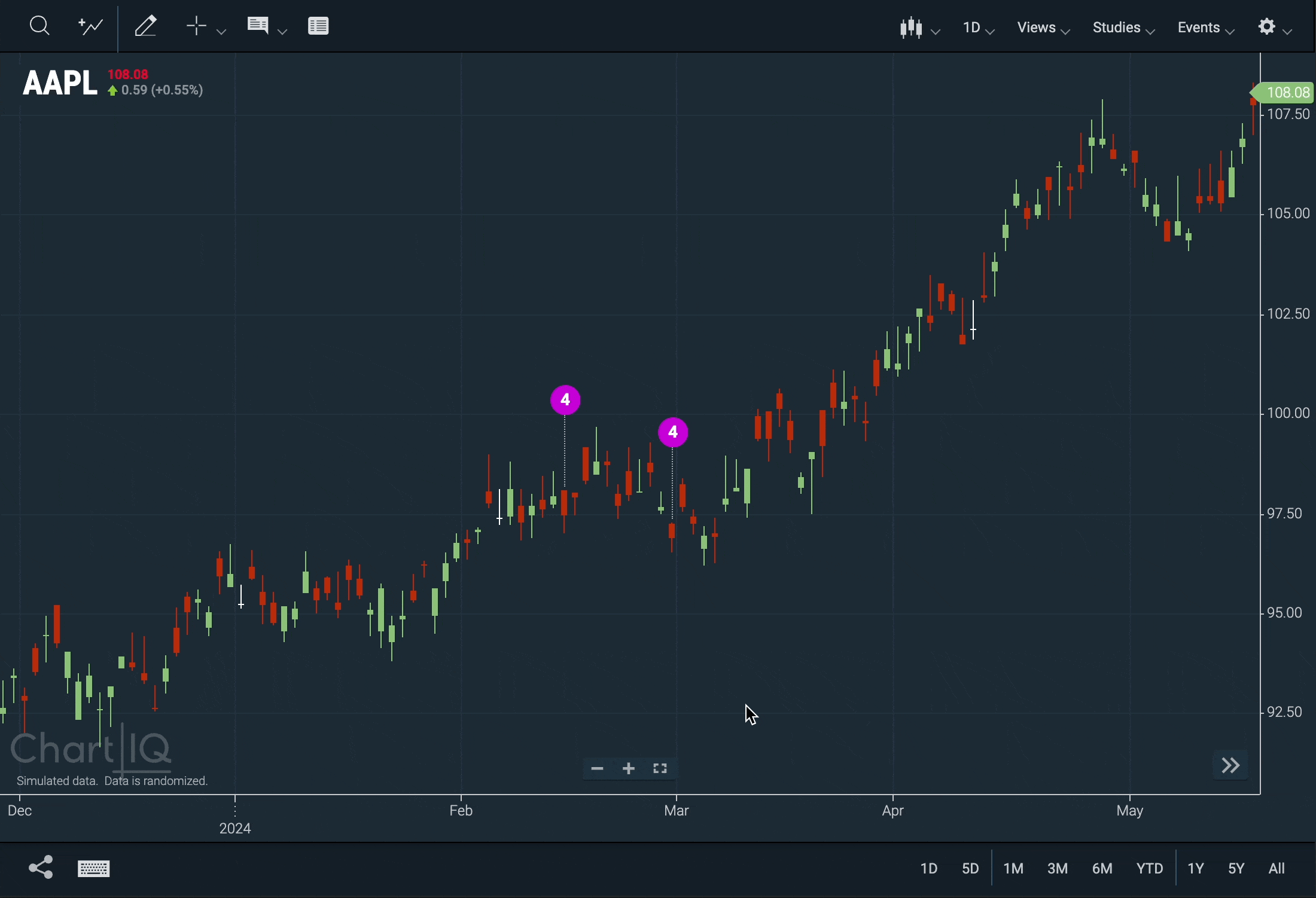Open the symbol search magnifier
This screenshot has height=898, width=1316.
pyautogui.click(x=39, y=26)
